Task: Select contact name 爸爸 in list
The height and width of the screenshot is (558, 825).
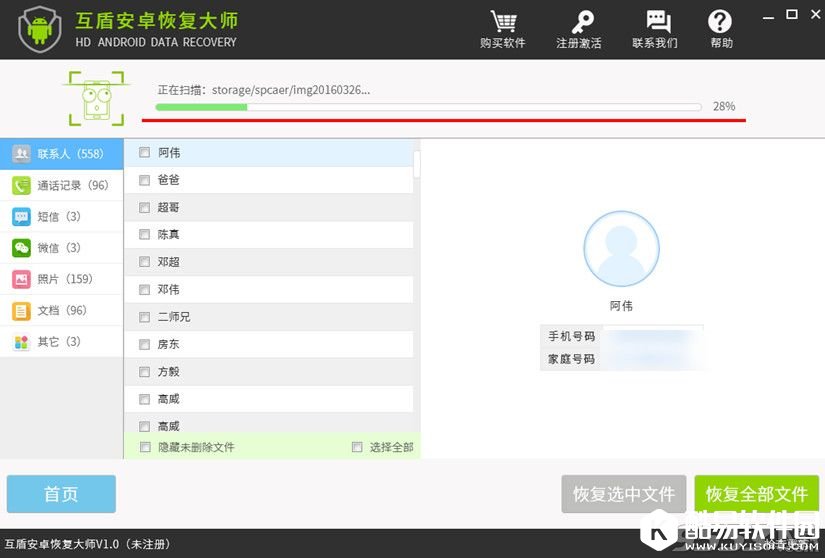Action: click(x=168, y=180)
